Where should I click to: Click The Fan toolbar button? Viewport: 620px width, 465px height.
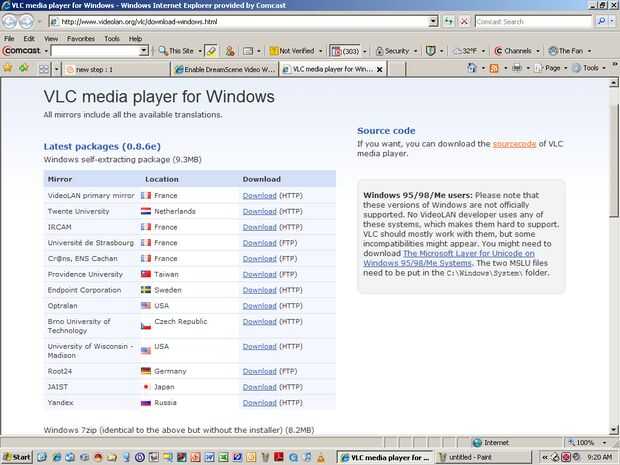[566, 51]
